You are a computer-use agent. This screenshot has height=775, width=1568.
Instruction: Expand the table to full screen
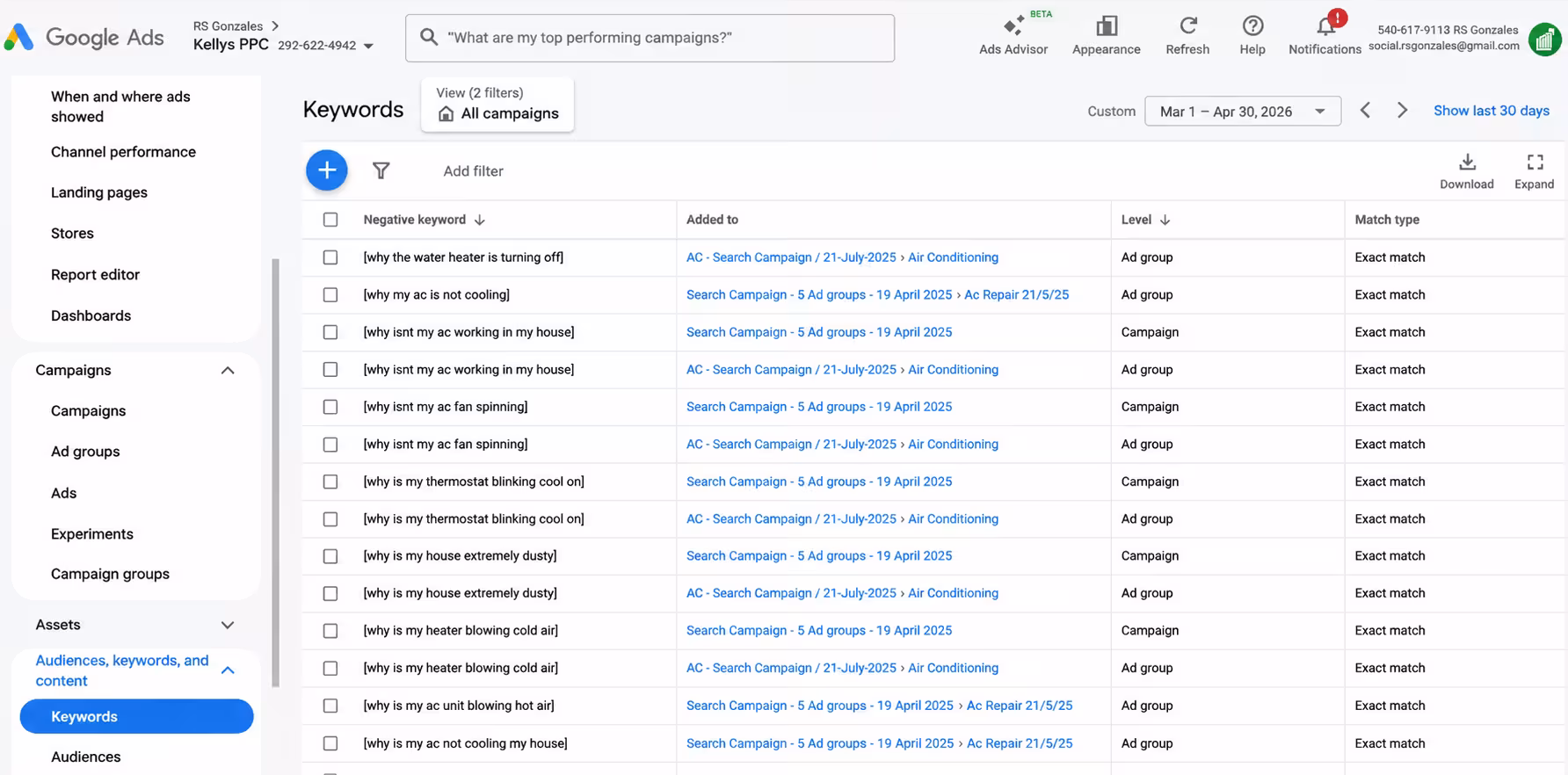tap(1534, 170)
